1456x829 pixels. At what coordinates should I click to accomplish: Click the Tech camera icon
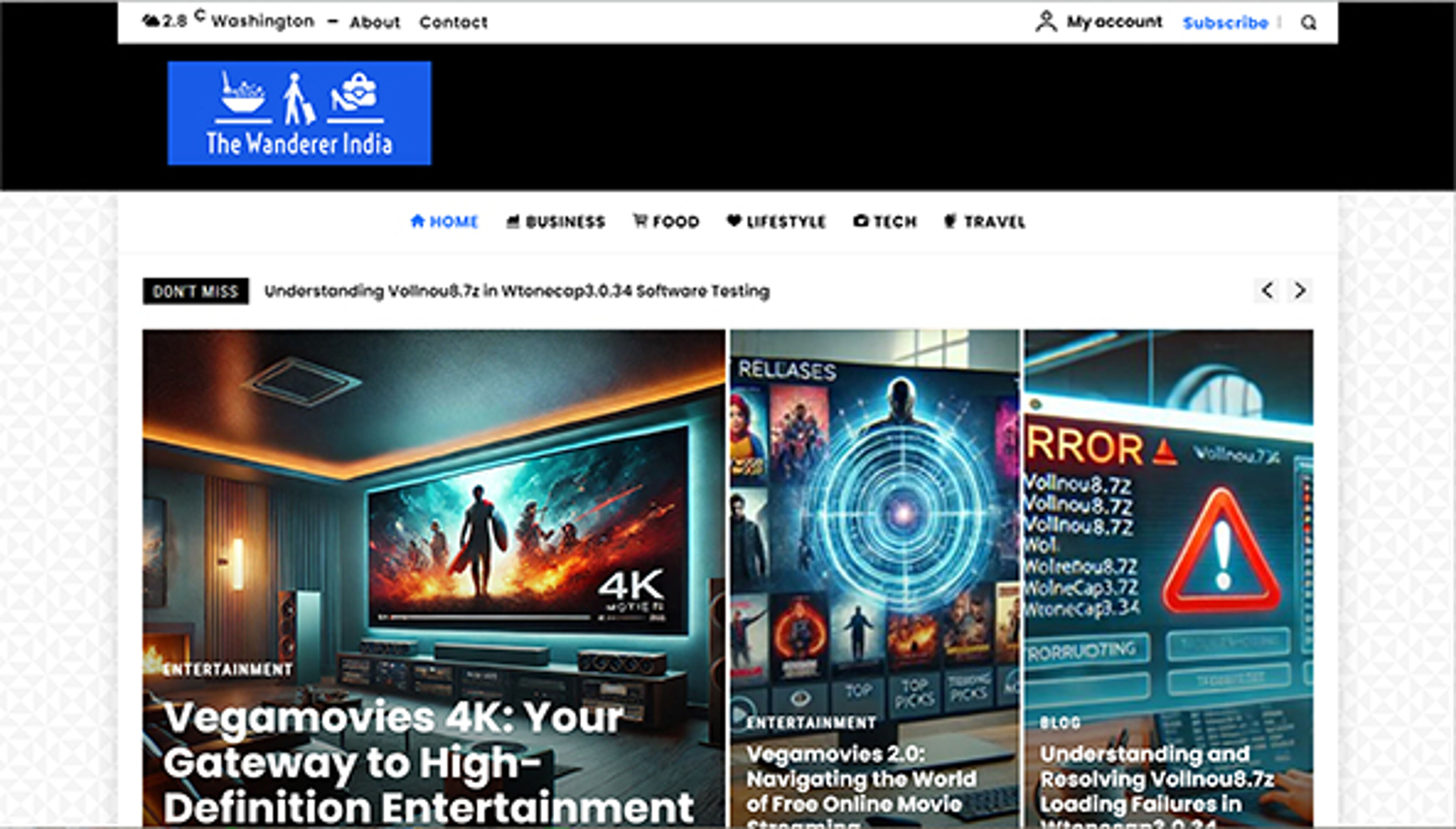pyautogui.click(x=861, y=221)
